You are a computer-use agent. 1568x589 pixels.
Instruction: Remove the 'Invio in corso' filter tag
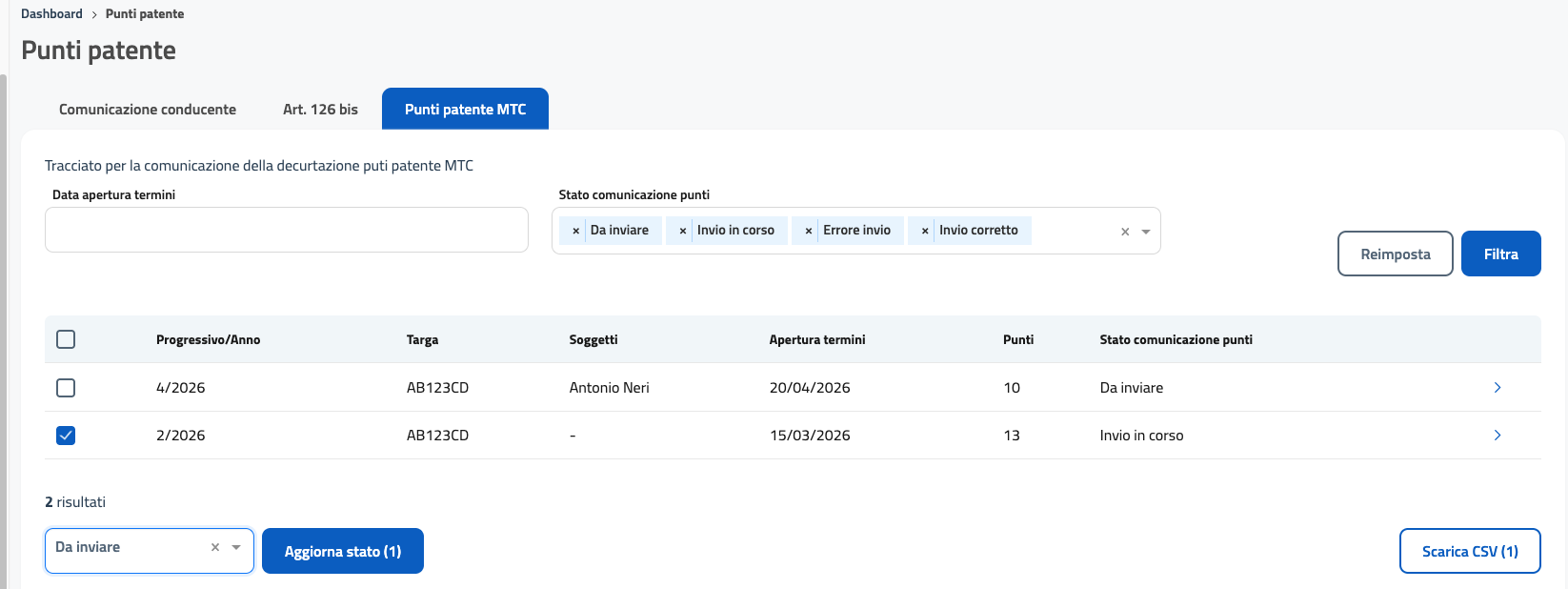[682, 231]
